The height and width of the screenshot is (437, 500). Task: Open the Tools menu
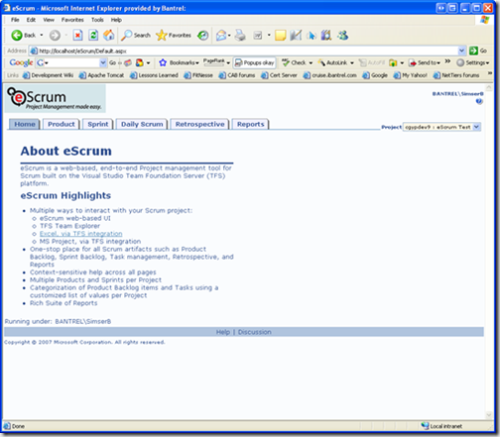pyautogui.click(x=97, y=20)
